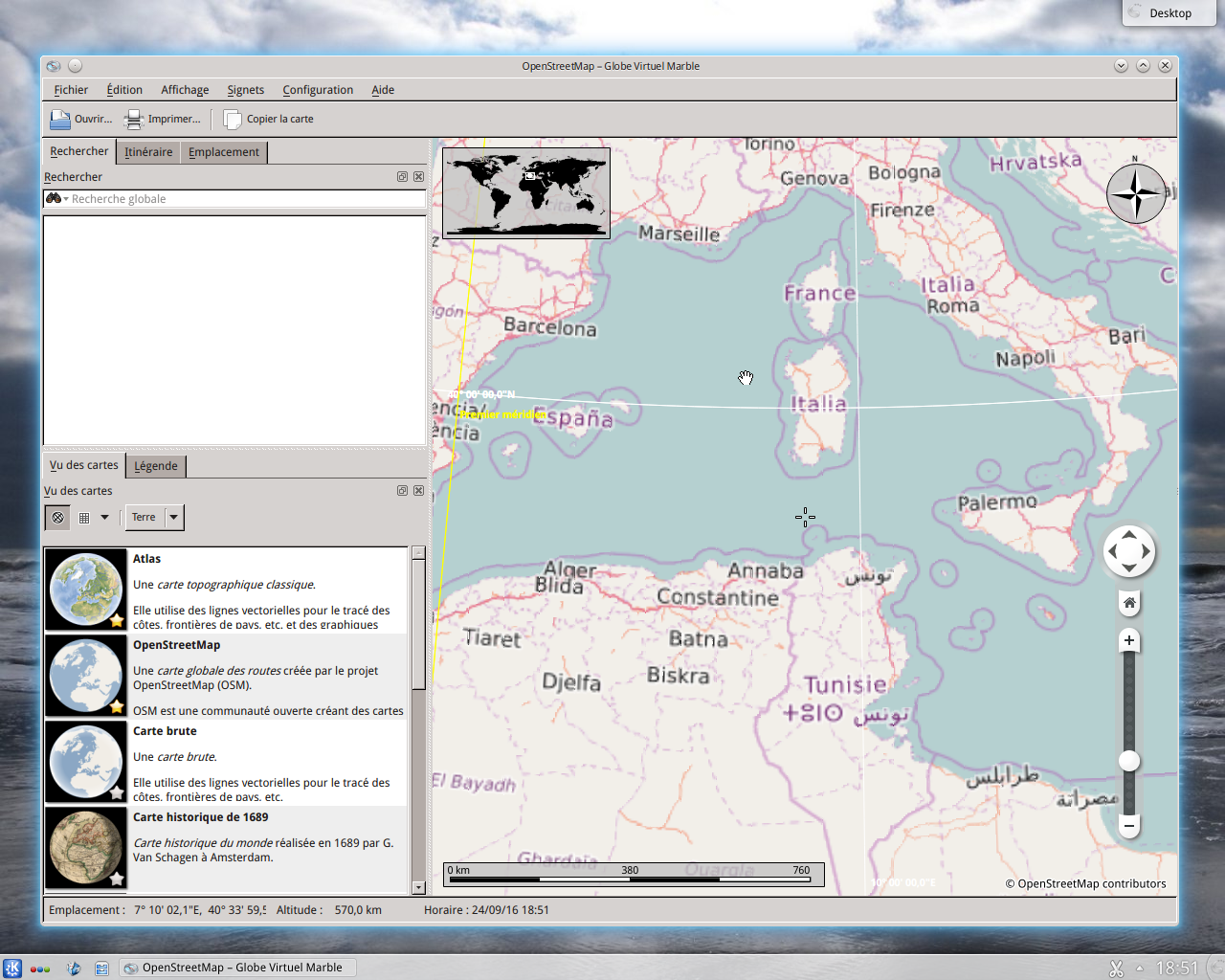Click the activities dots icon in taskbar
Viewport: 1225px width, 980px height.
point(40,969)
